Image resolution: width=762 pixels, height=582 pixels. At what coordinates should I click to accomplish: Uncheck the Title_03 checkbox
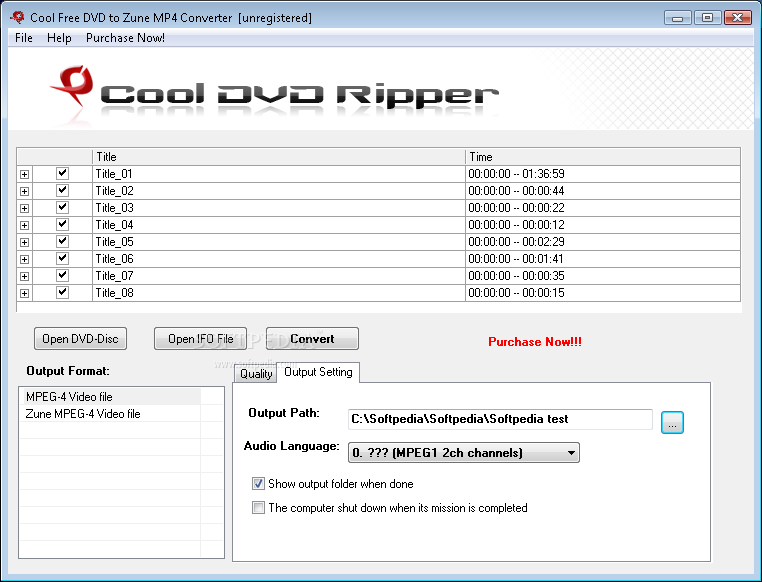coord(62,207)
